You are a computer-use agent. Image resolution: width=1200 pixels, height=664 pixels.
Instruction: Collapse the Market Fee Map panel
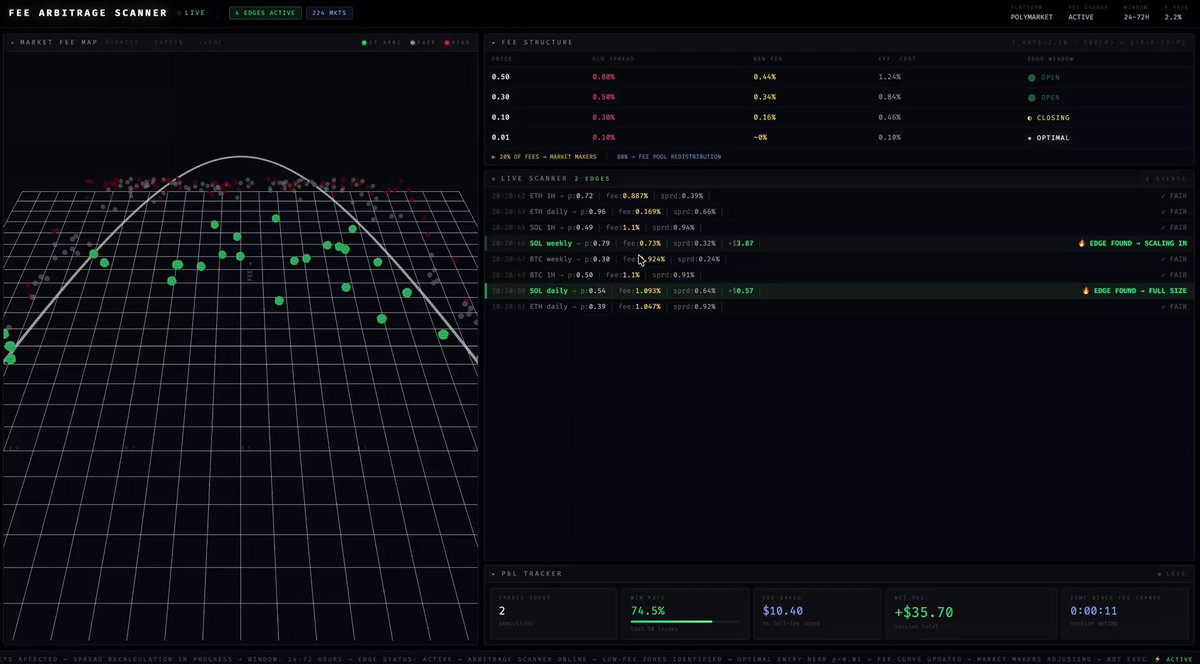coord(13,43)
